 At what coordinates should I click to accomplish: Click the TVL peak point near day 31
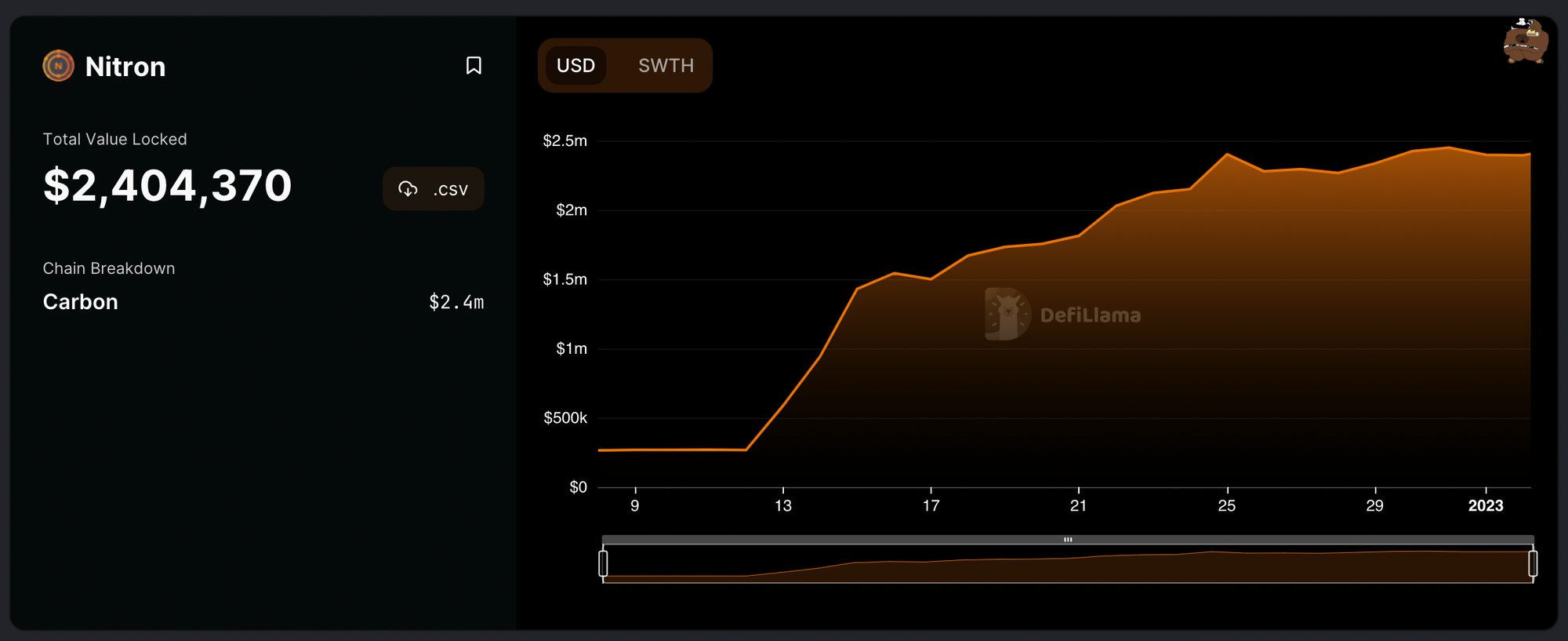pos(1449,148)
